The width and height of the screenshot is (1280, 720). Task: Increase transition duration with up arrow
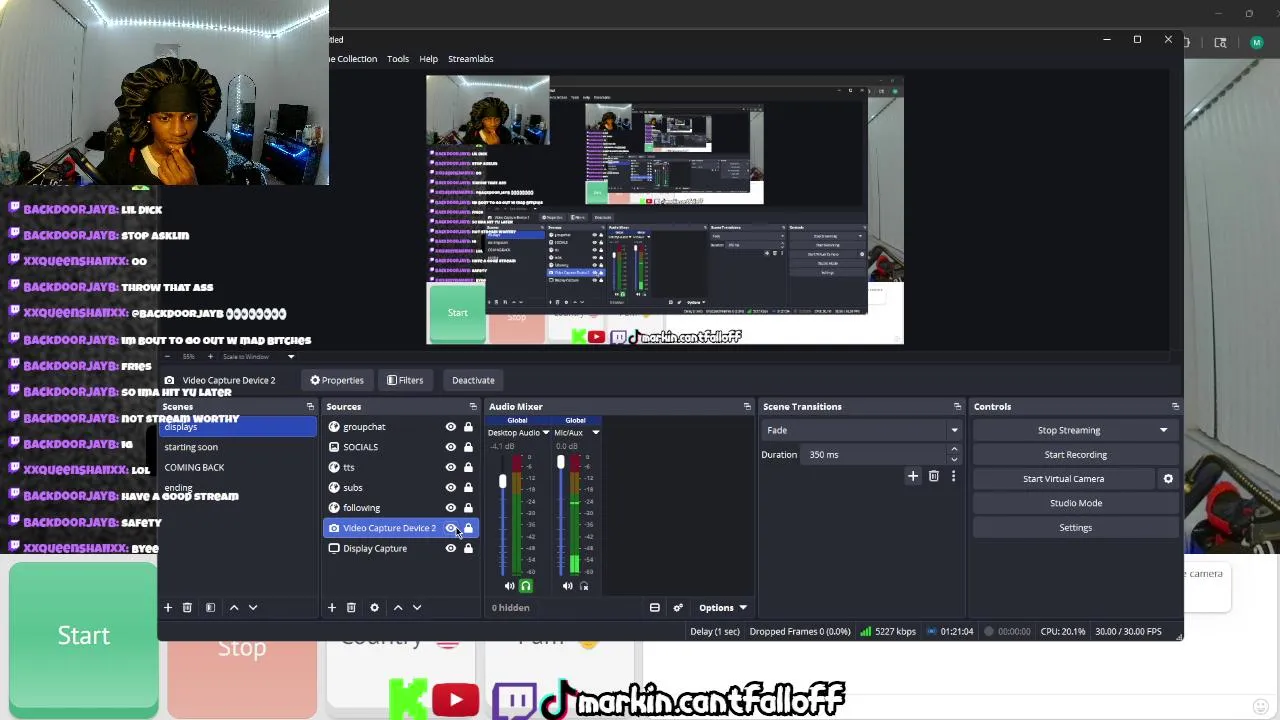tap(954, 450)
